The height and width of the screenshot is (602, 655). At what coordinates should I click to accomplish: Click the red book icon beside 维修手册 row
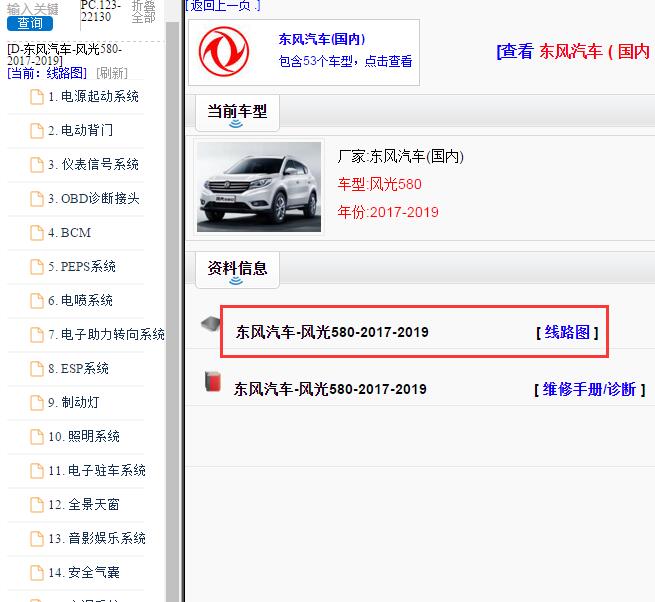coord(213,381)
